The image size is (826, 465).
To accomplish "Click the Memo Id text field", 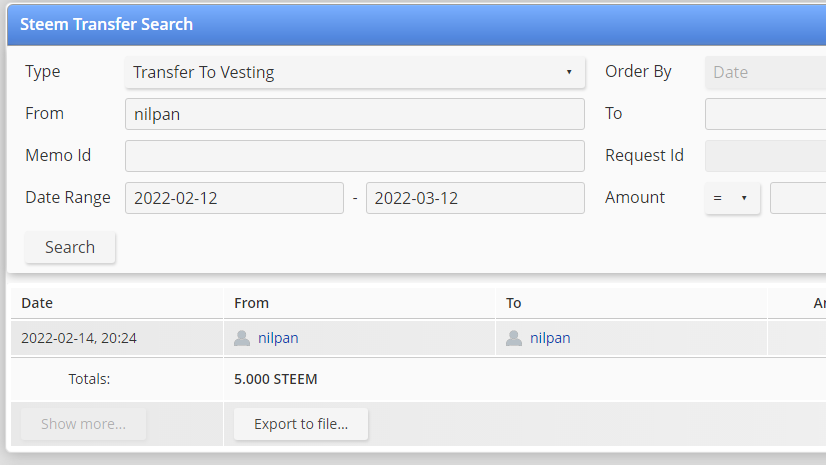I will coord(355,156).
